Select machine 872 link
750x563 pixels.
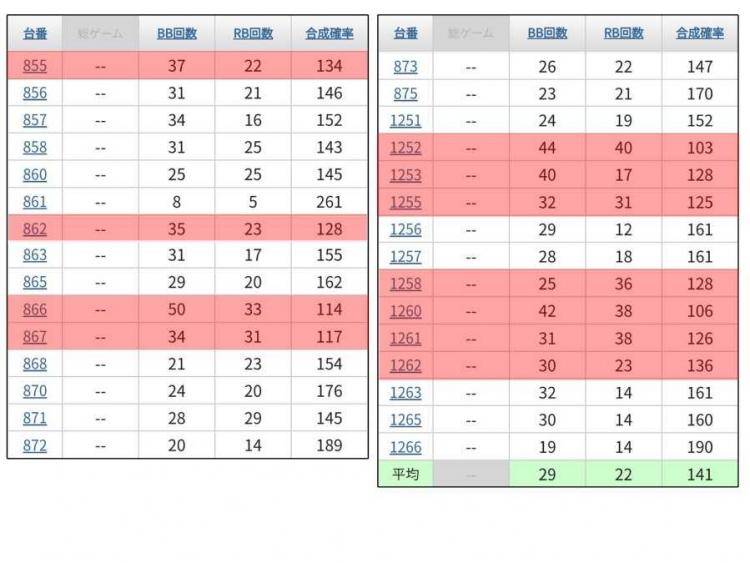[x=35, y=446]
